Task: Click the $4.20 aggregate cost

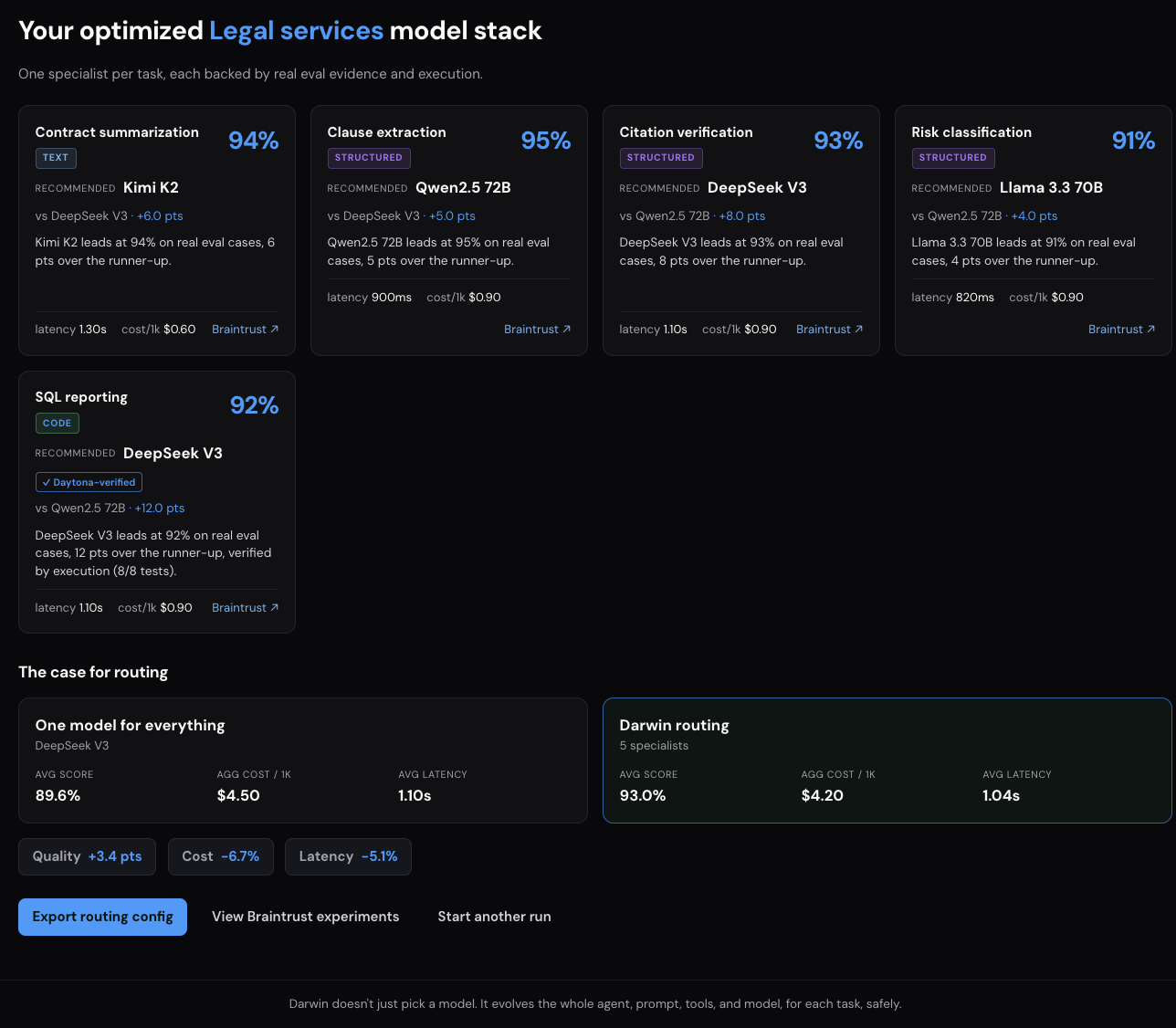Action: 823,796
